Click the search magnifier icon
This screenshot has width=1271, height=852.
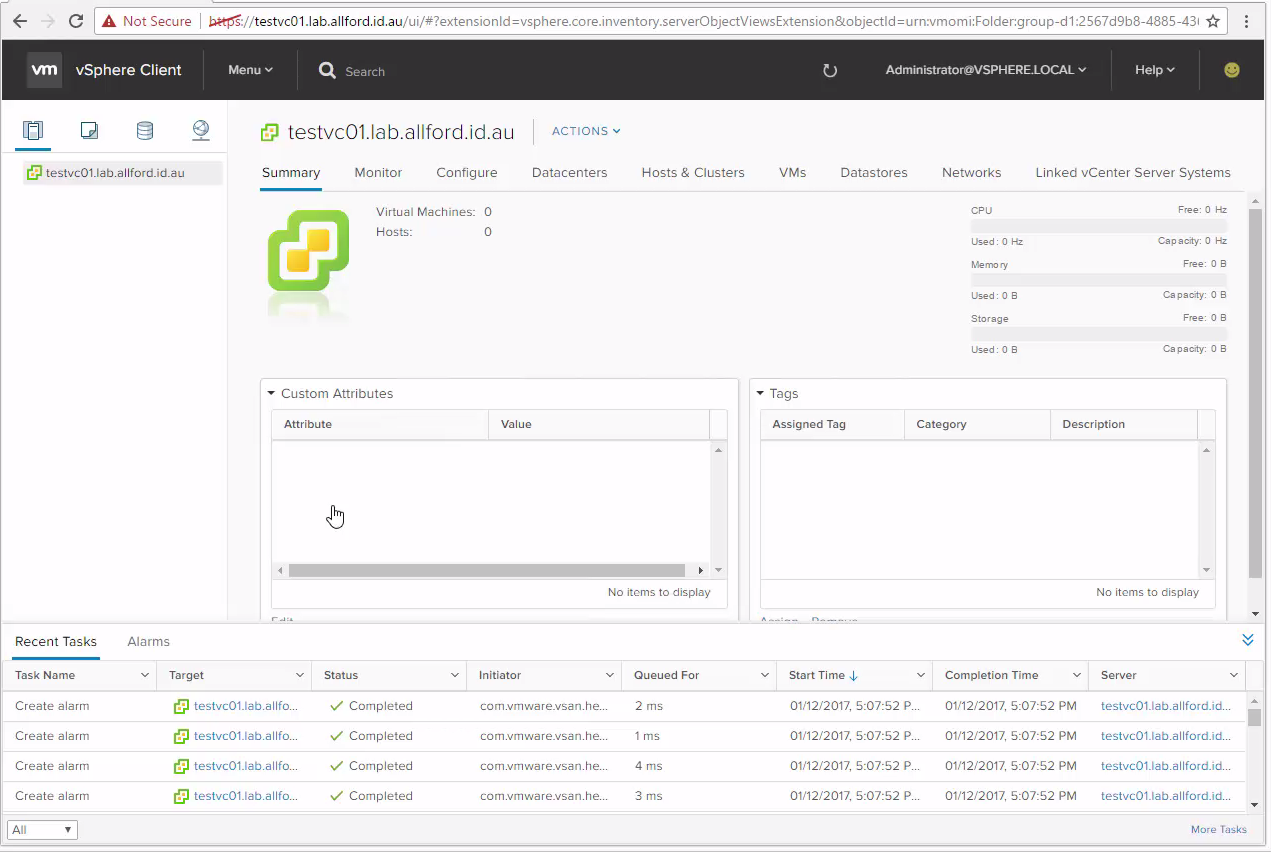327,71
